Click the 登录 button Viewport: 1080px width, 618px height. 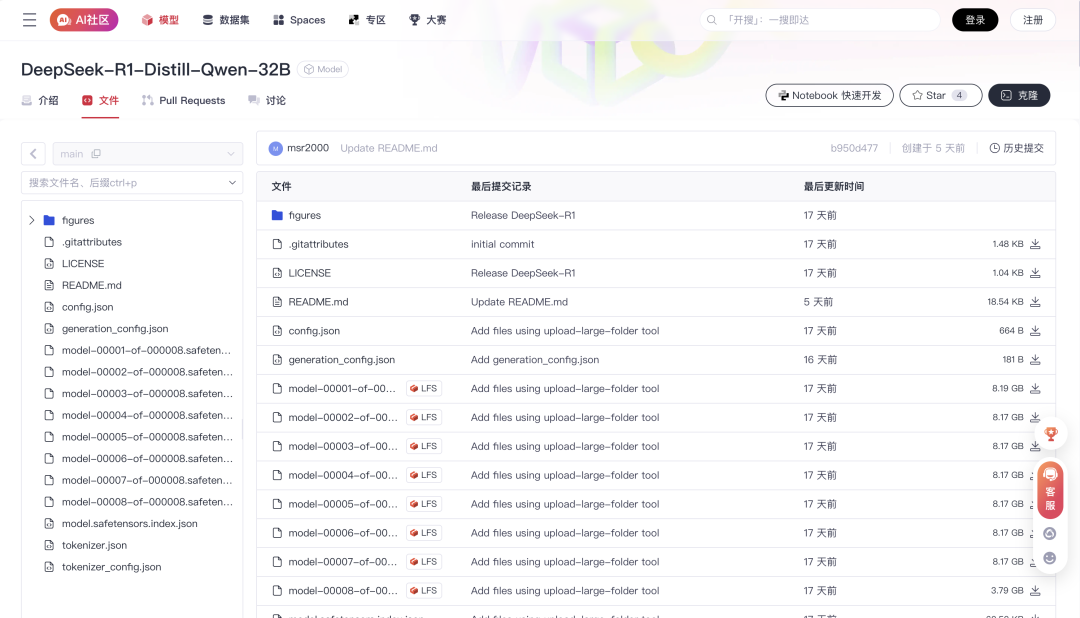coord(975,20)
